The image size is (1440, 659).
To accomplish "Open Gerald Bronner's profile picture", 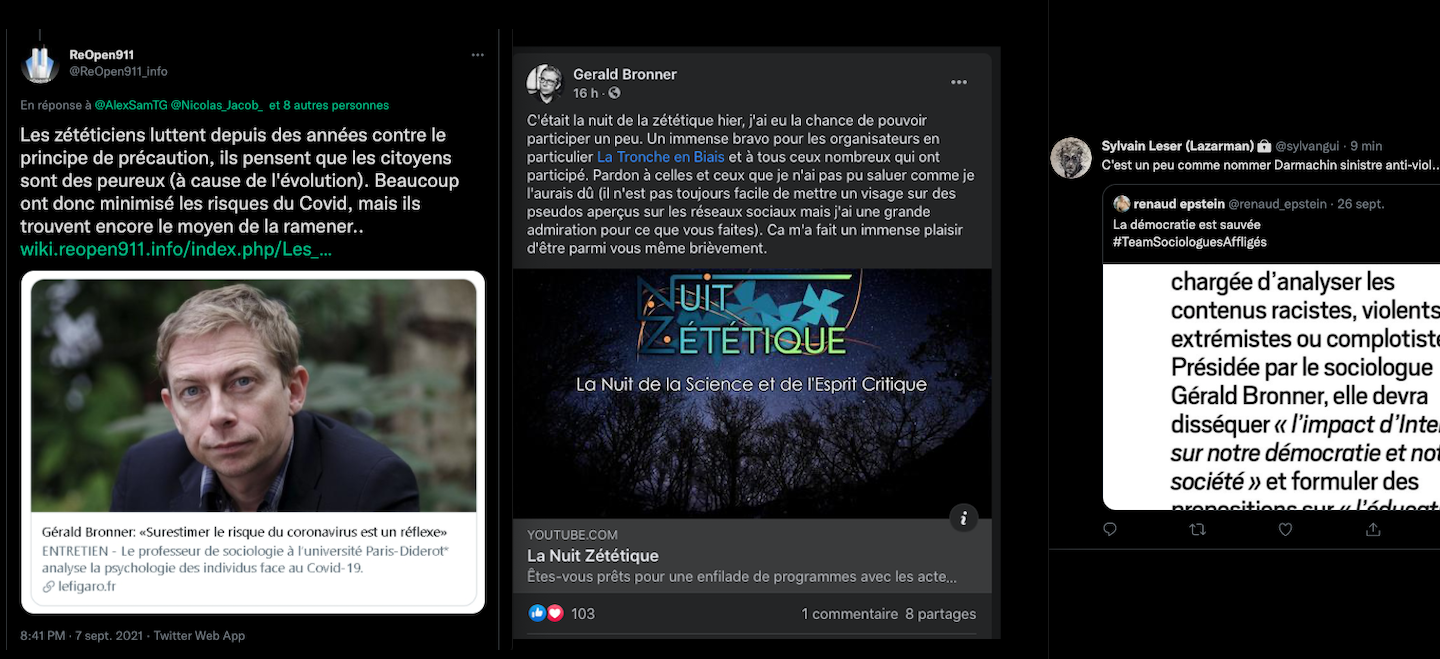I will click(x=545, y=83).
